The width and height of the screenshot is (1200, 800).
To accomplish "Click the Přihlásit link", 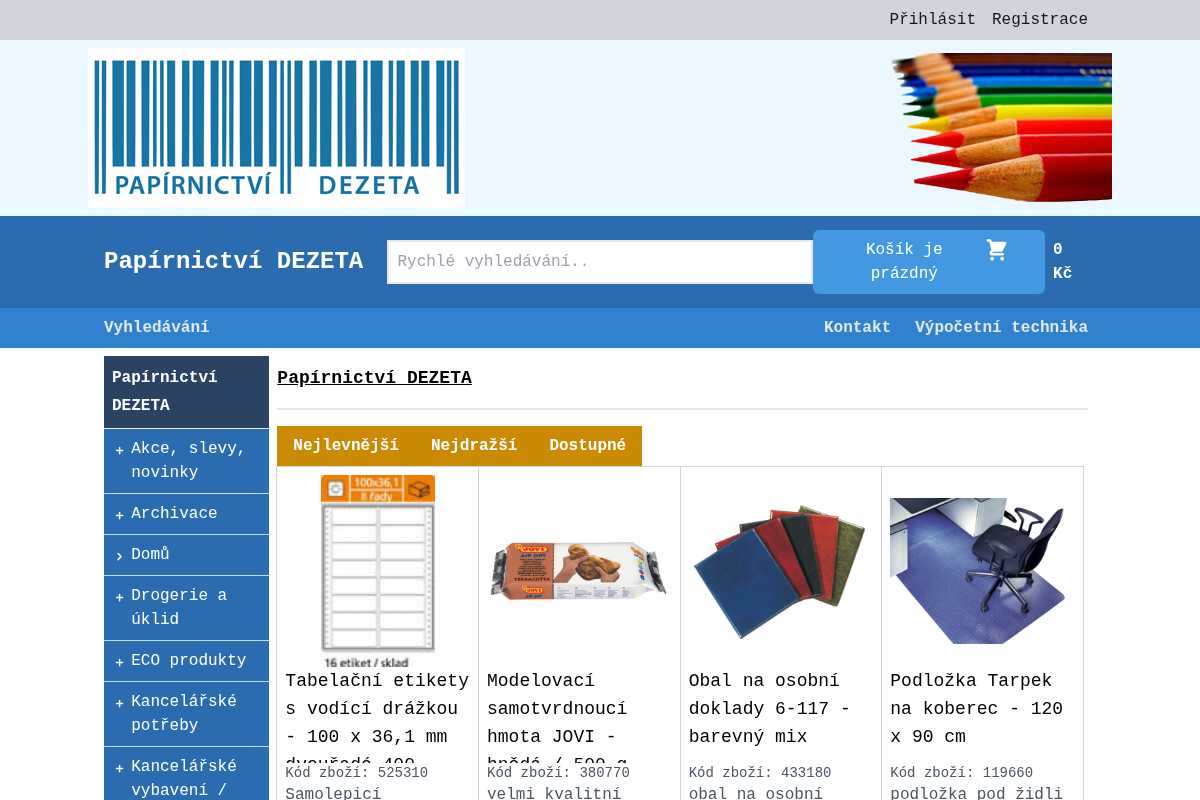I will point(932,20).
